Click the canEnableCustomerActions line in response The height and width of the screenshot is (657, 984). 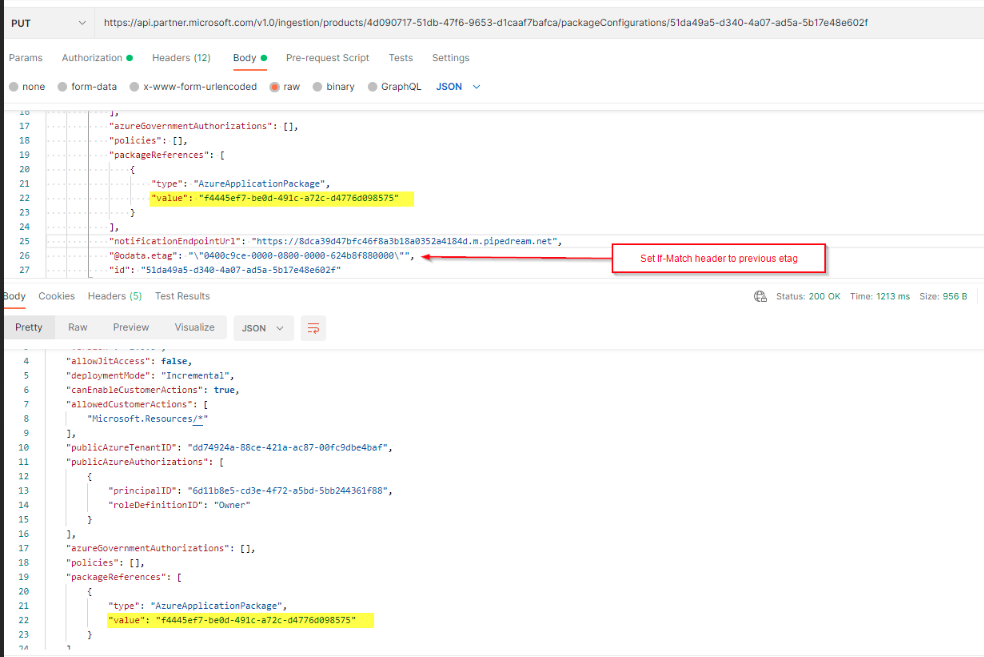[152, 390]
